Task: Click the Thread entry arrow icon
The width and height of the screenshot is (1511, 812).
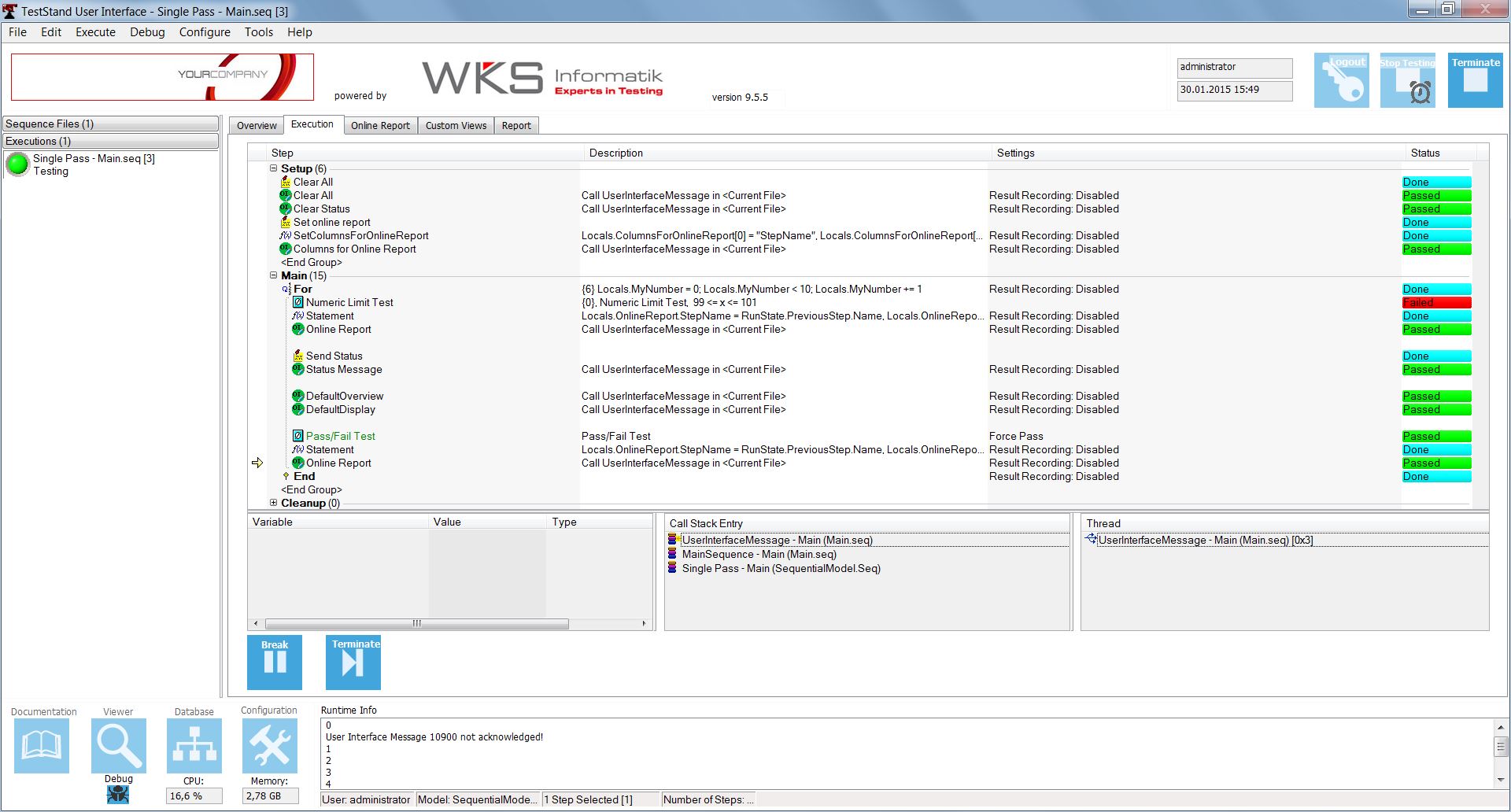Action: coord(1092,539)
